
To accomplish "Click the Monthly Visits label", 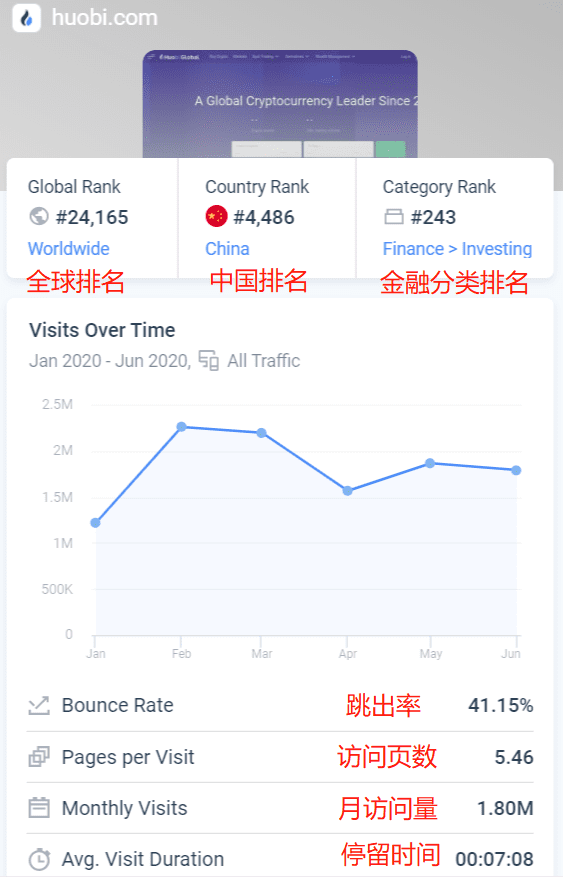I will (x=125, y=808).
